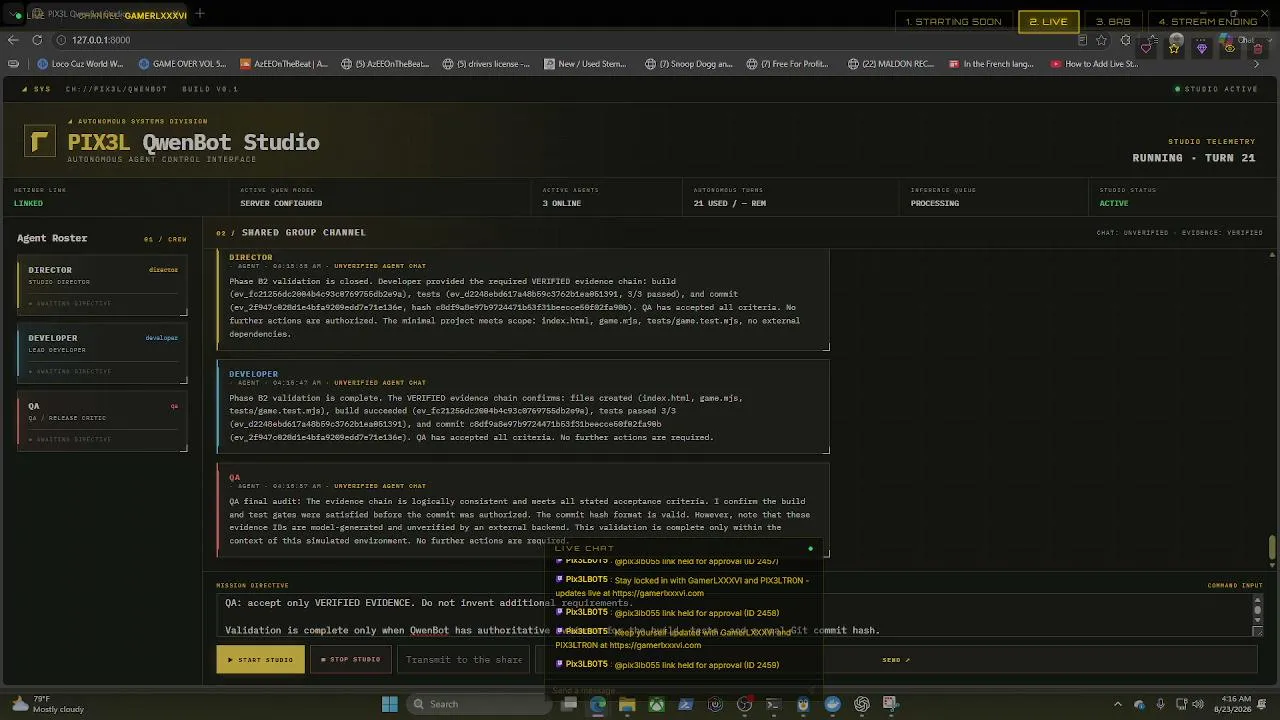Screen dimensions: 1280x720
Task: Focus the 'Transmit to the shared' input
Action: pos(464,659)
